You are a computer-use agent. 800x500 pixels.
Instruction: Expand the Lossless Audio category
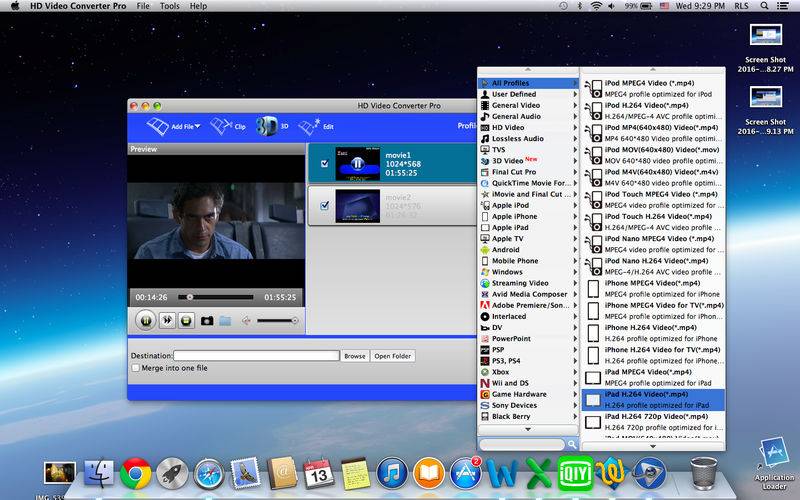pyautogui.click(x=528, y=139)
